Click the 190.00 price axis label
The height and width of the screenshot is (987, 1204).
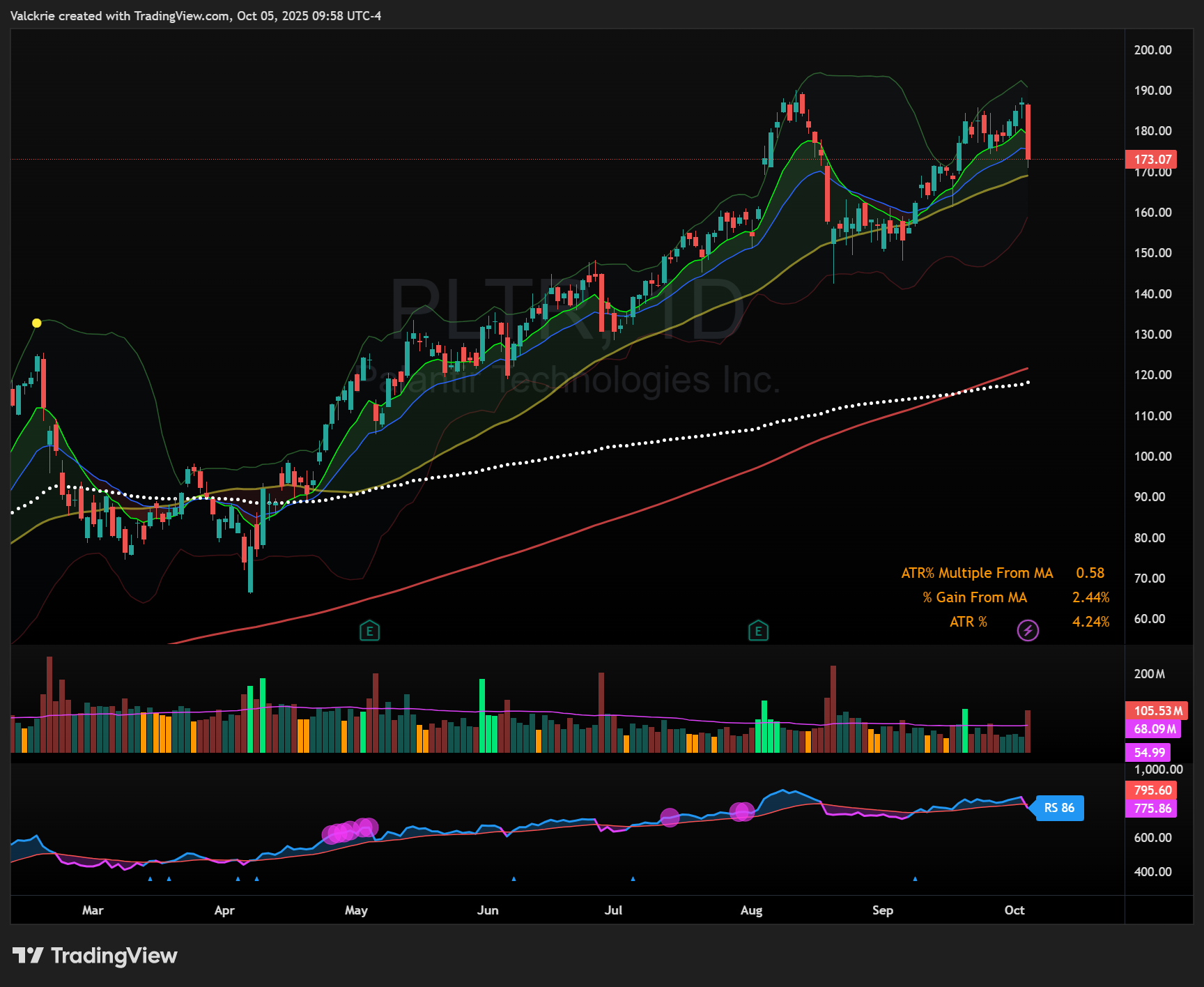1152,91
